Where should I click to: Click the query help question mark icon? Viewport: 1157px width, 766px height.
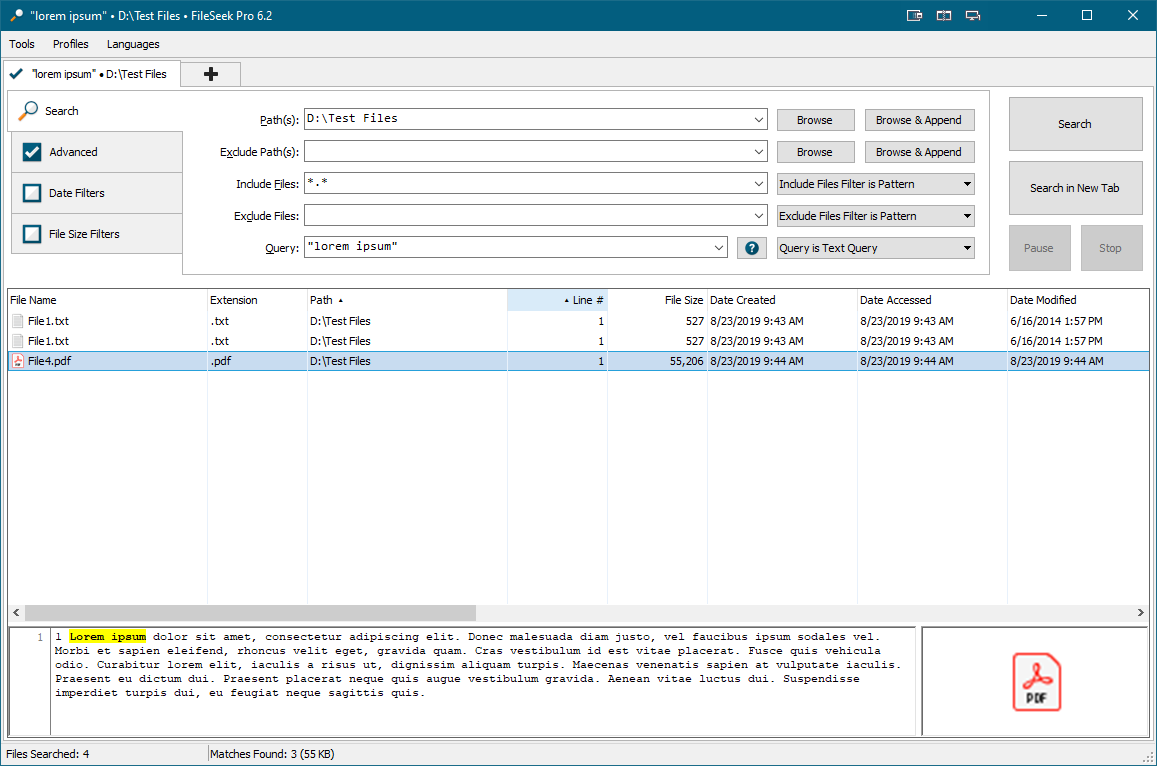[751, 248]
